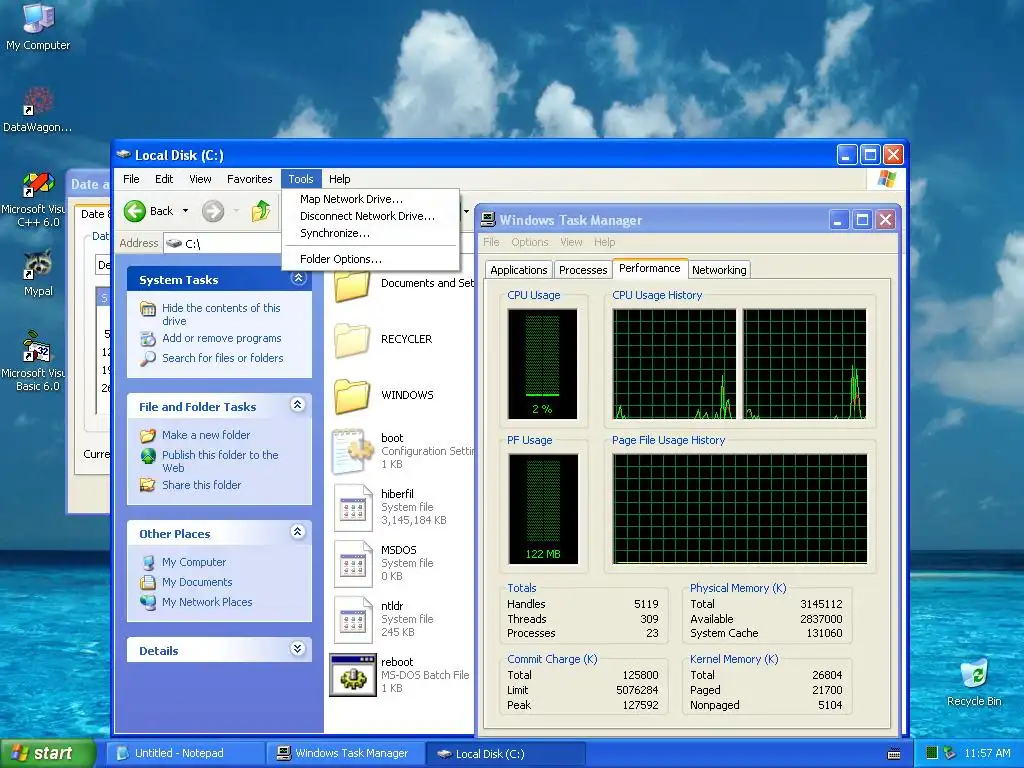
Task: Open the Options menu in Task Manager
Action: coord(530,242)
